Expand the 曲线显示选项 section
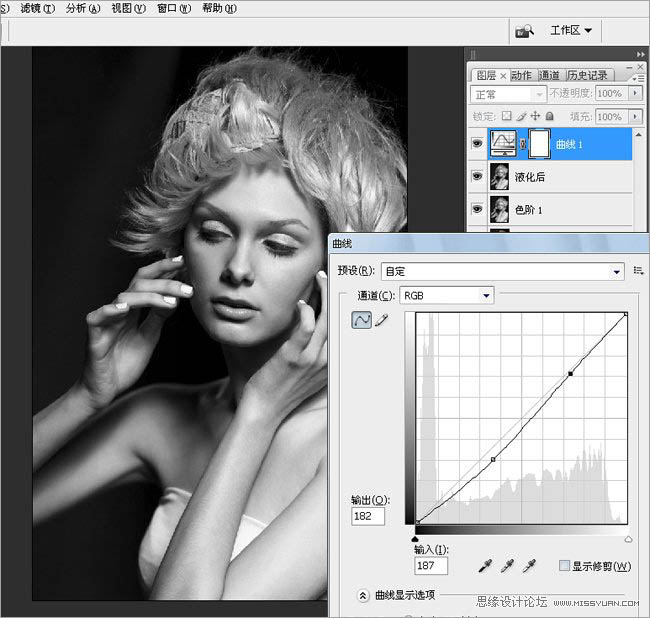650x618 pixels. tap(363, 596)
